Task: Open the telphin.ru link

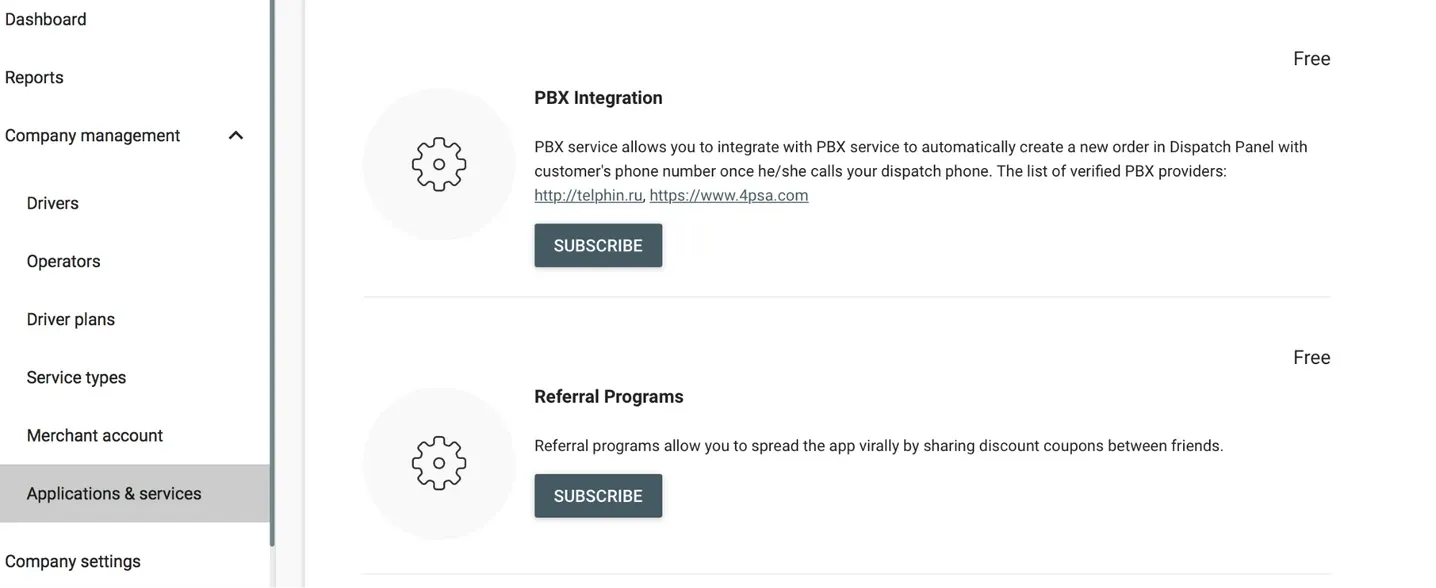Action: click(x=588, y=195)
